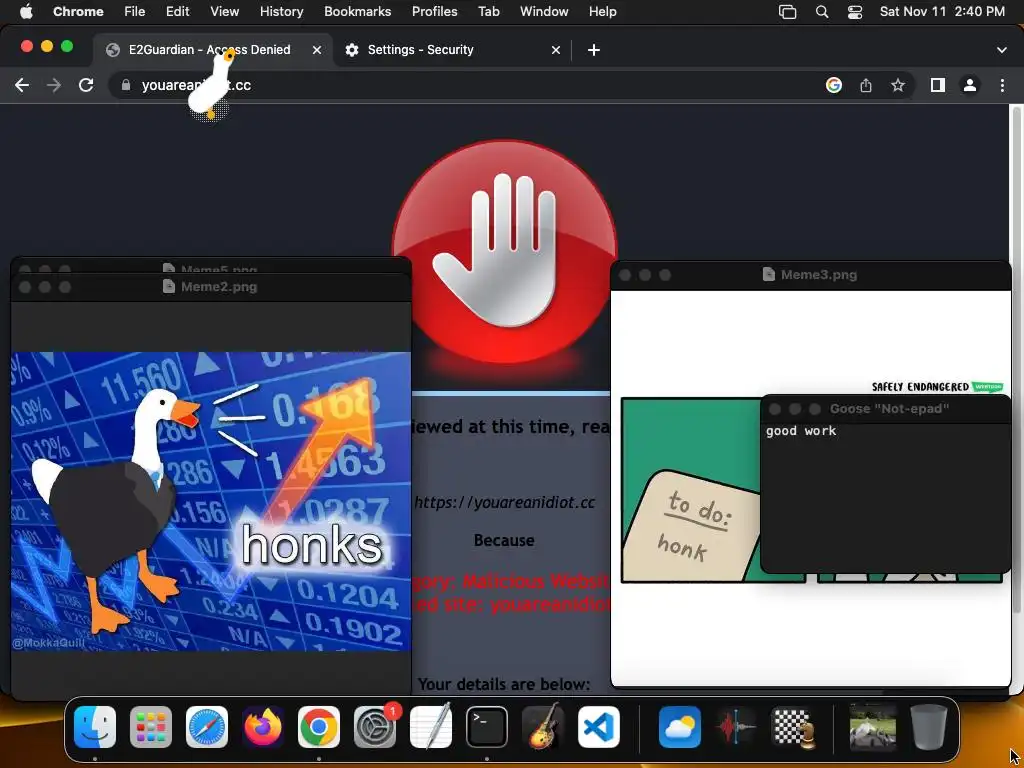Viewport: 1024px width, 768px height.
Task: Expand the tab search chevron
Action: (x=1002, y=50)
